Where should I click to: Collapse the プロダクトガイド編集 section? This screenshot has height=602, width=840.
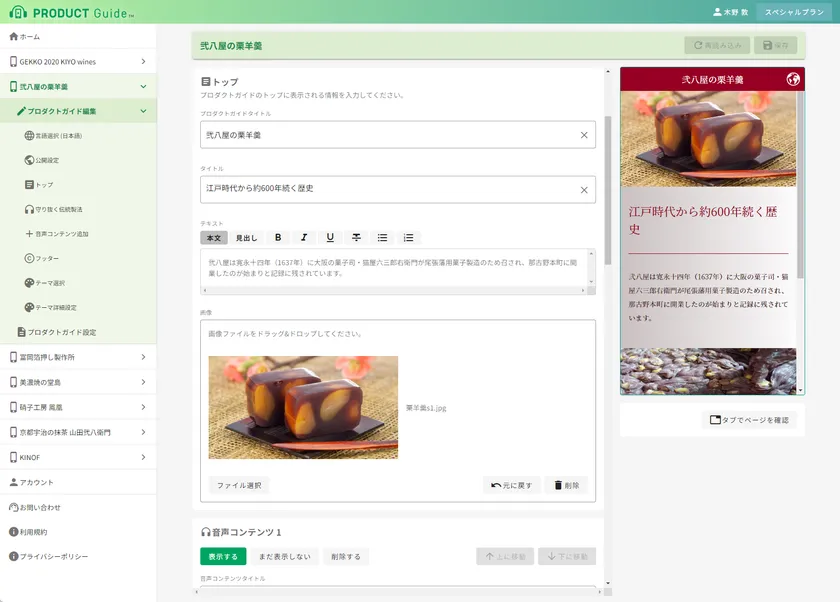tap(143, 111)
